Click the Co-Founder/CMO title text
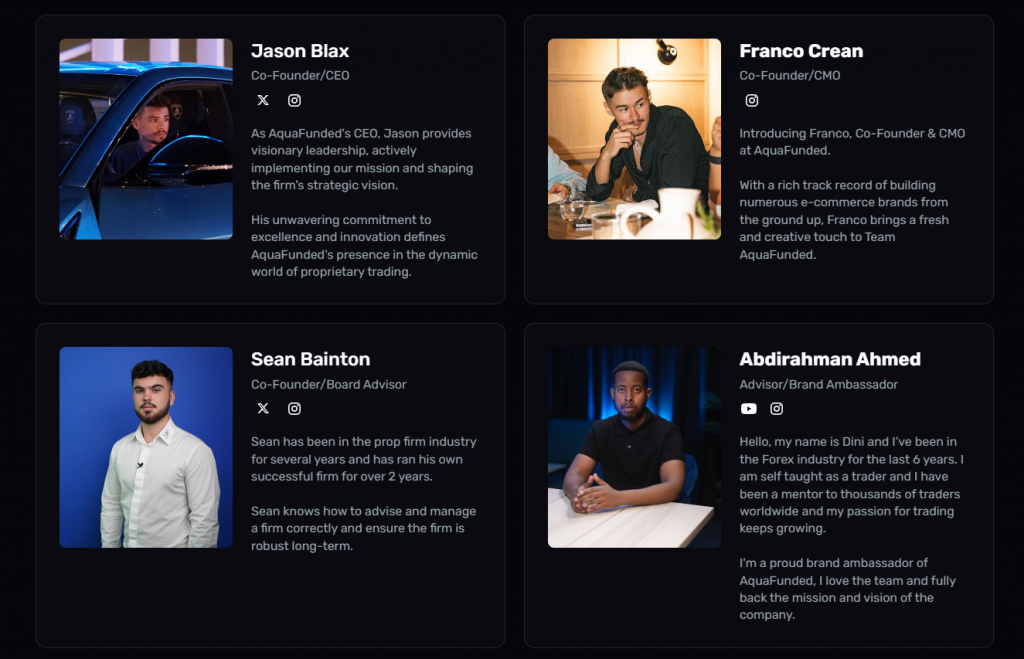This screenshot has width=1024, height=659. click(x=790, y=76)
